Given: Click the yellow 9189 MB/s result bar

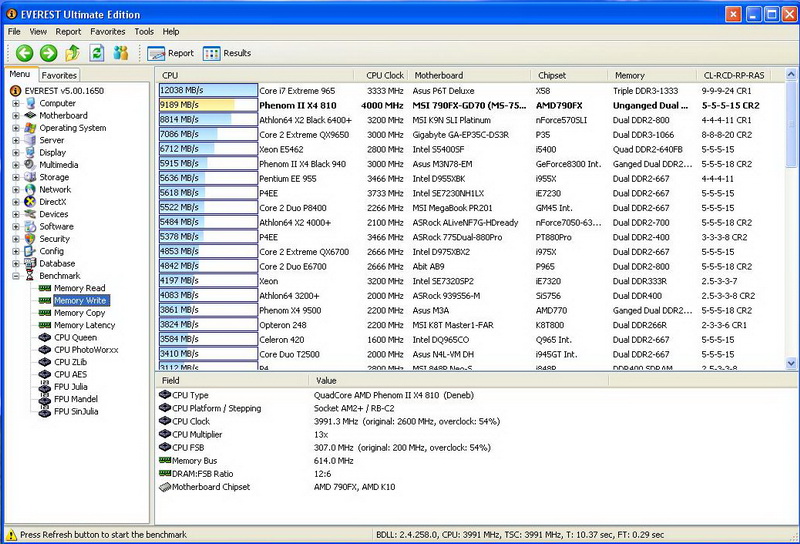Looking at the screenshot, I should point(208,105).
